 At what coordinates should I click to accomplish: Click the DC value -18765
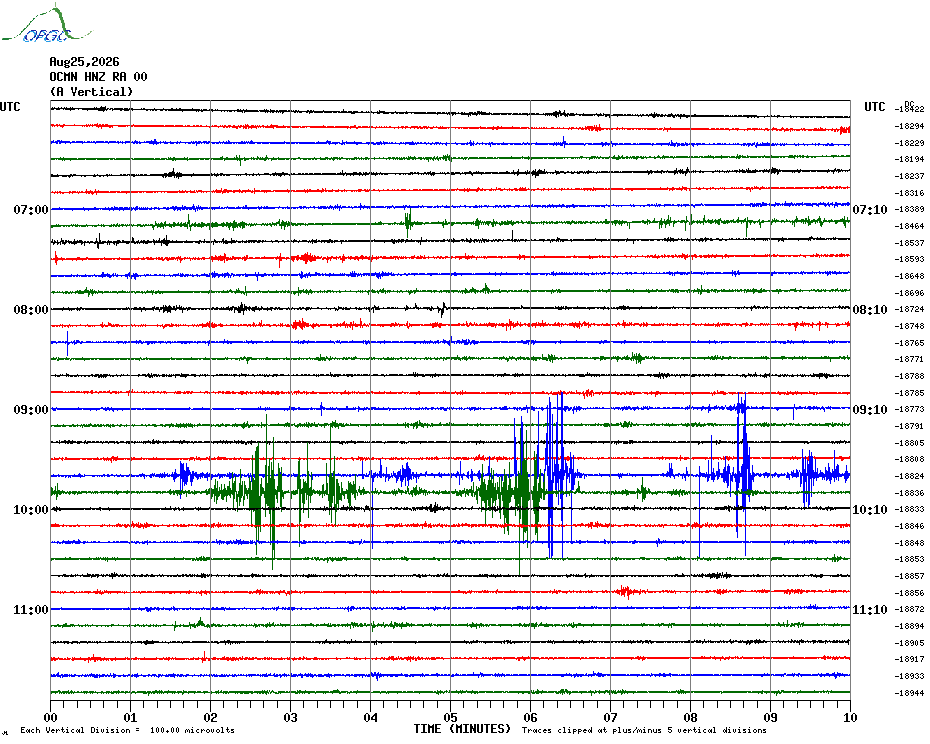pyautogui.click(x=909, y=343)
